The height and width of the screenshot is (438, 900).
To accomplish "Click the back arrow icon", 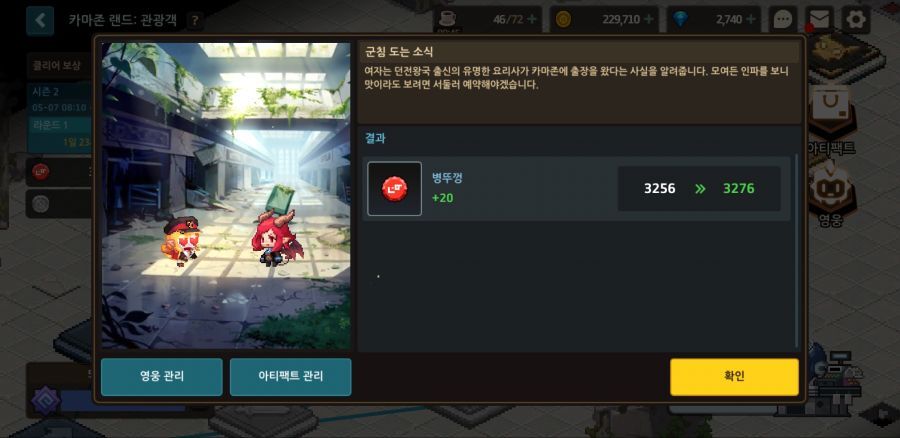I will point(40,21).
